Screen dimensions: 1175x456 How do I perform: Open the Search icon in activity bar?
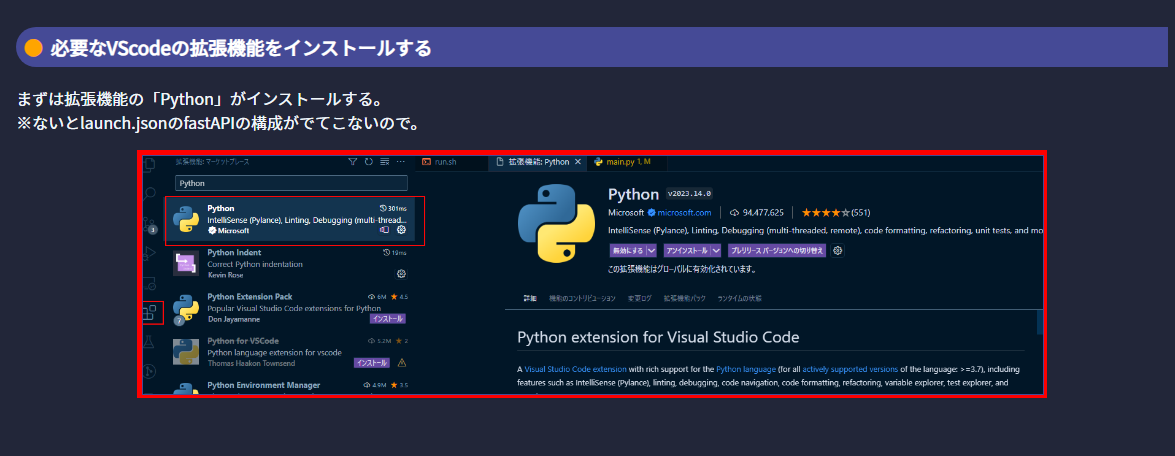click(149, 192)
